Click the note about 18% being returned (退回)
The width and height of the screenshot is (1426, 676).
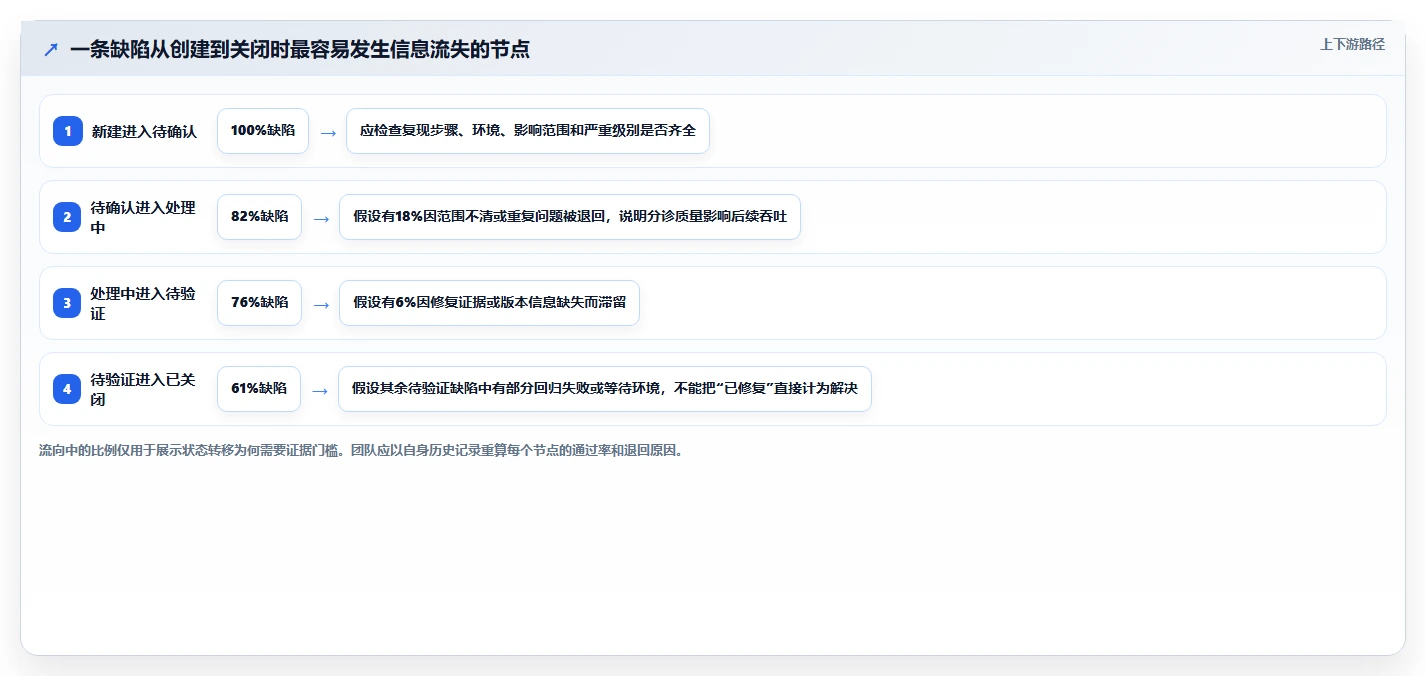[x=570, y=217]
